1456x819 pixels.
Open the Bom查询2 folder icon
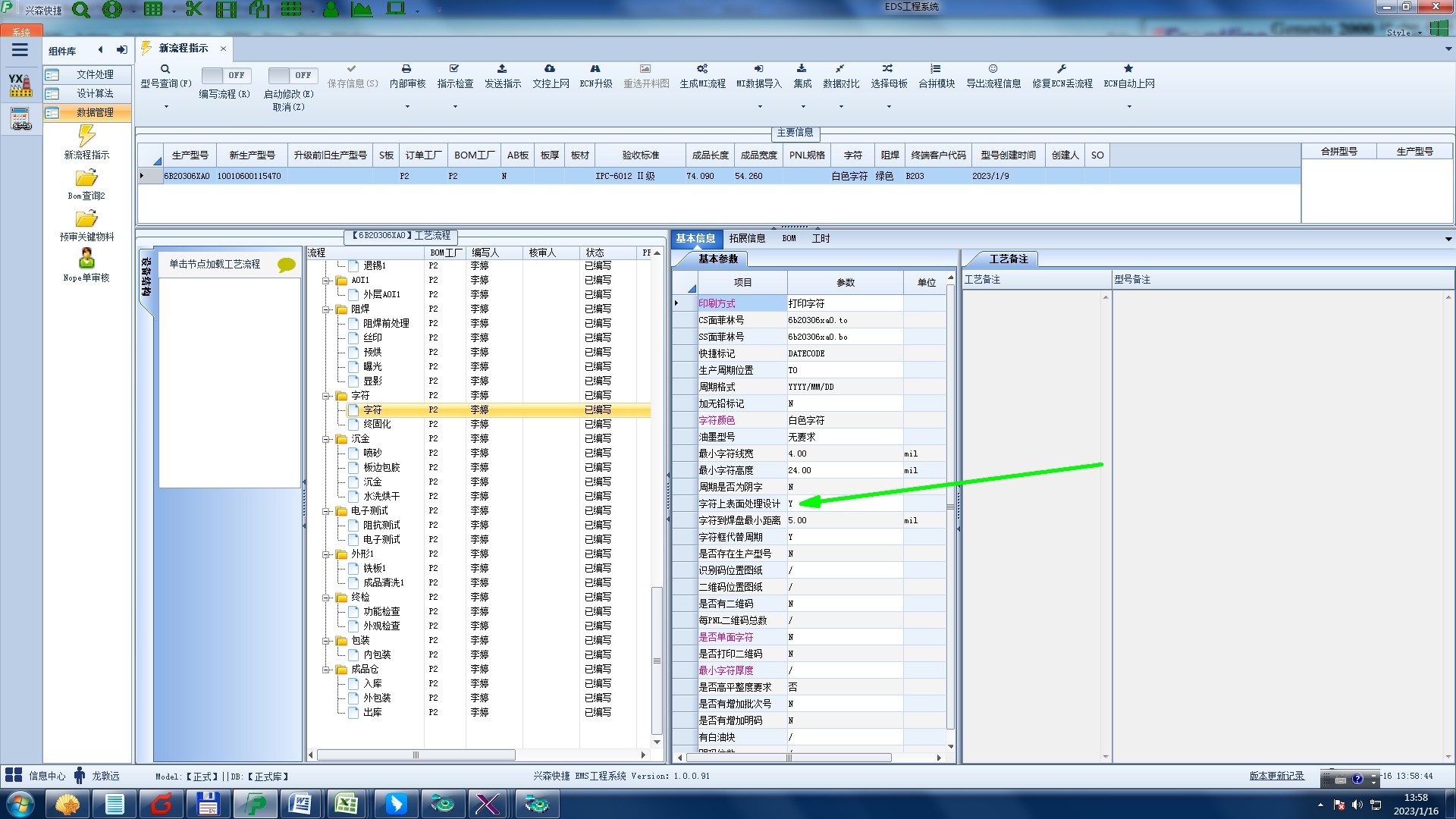click(x=86, y=178)
